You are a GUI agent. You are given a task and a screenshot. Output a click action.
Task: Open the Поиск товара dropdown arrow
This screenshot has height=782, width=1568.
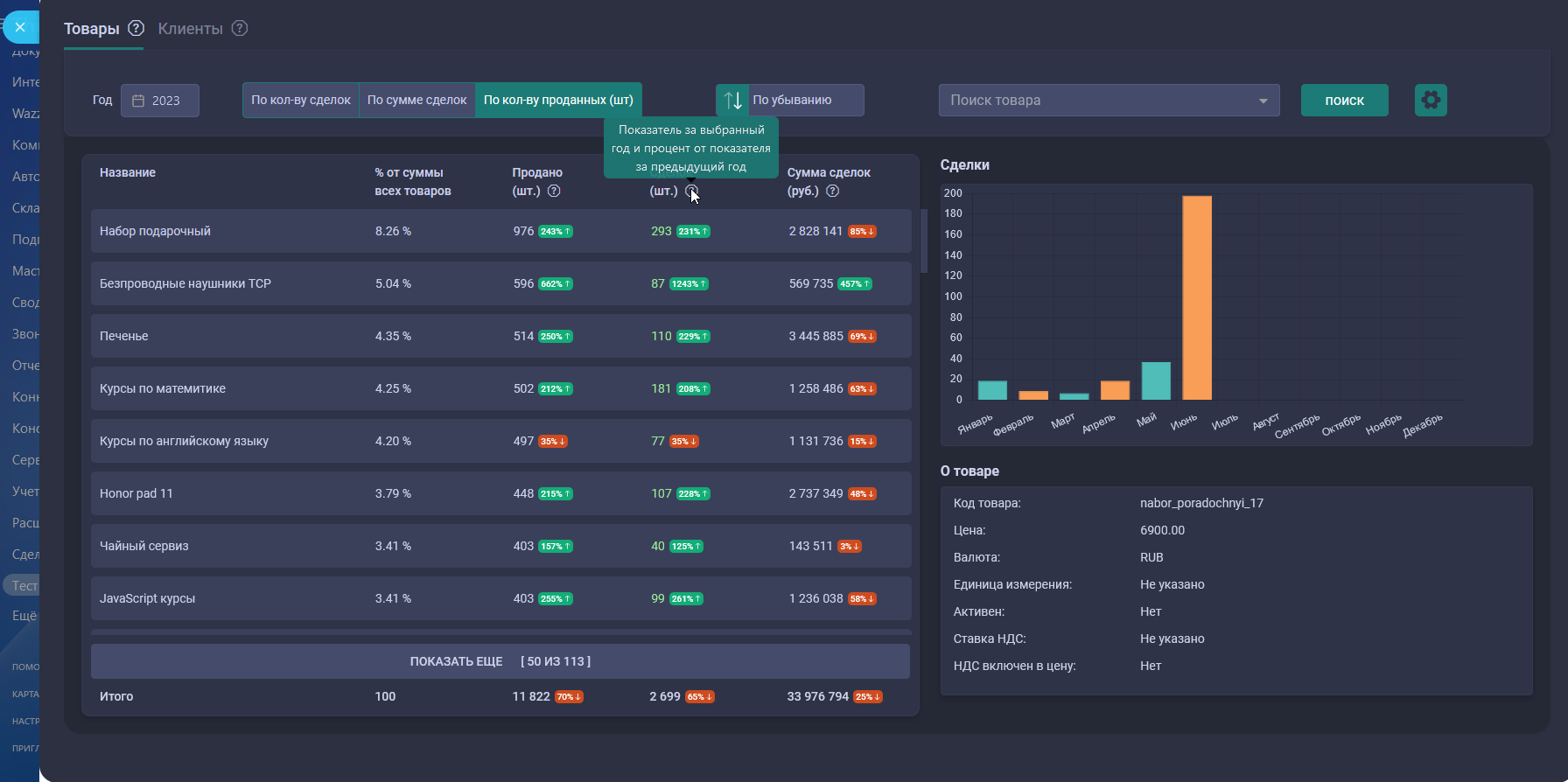click(x=1263, y=101)
